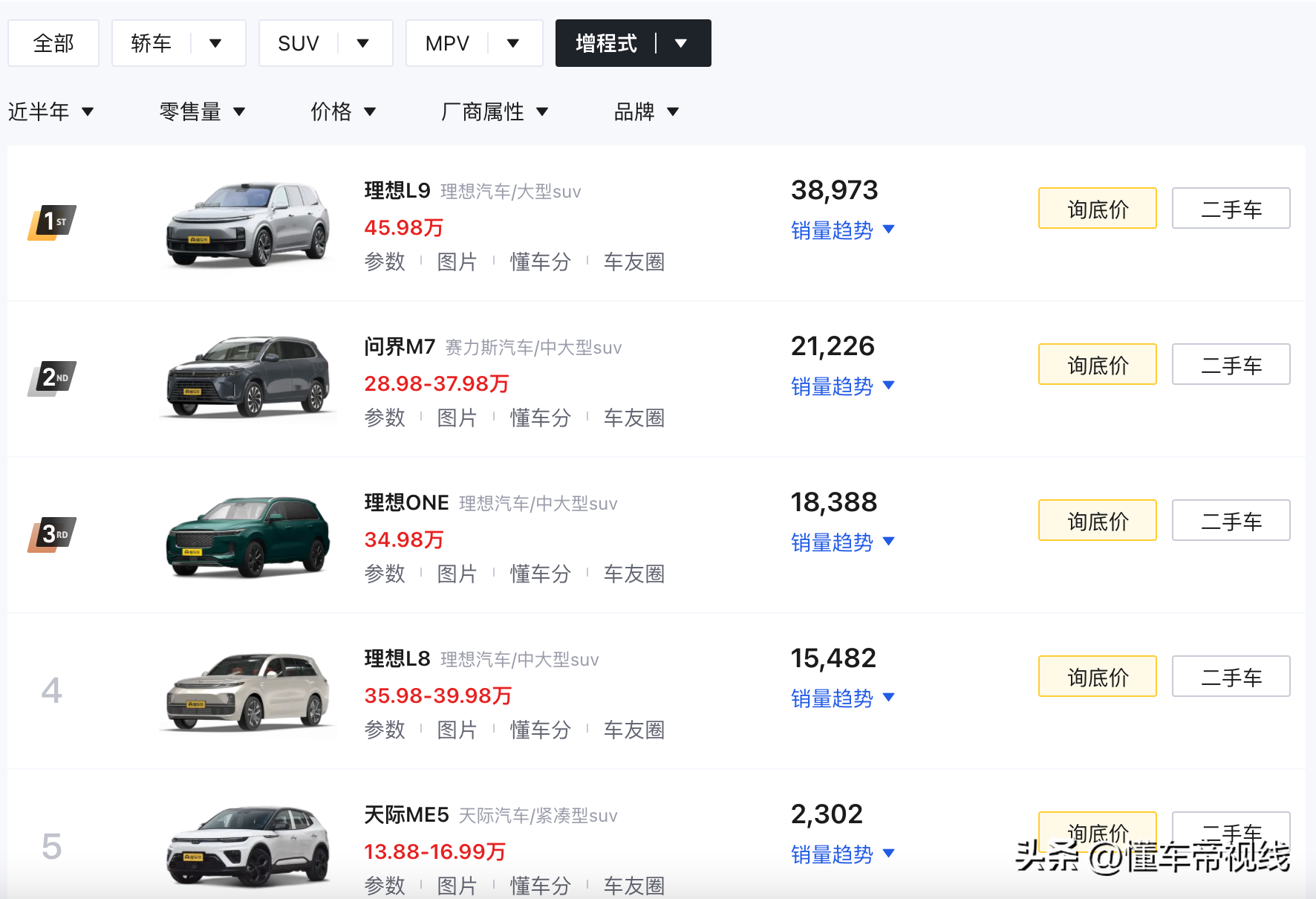Open 懂车分 for 问界M7
This screenshot has height=899, width=1316.
[540, 418]
